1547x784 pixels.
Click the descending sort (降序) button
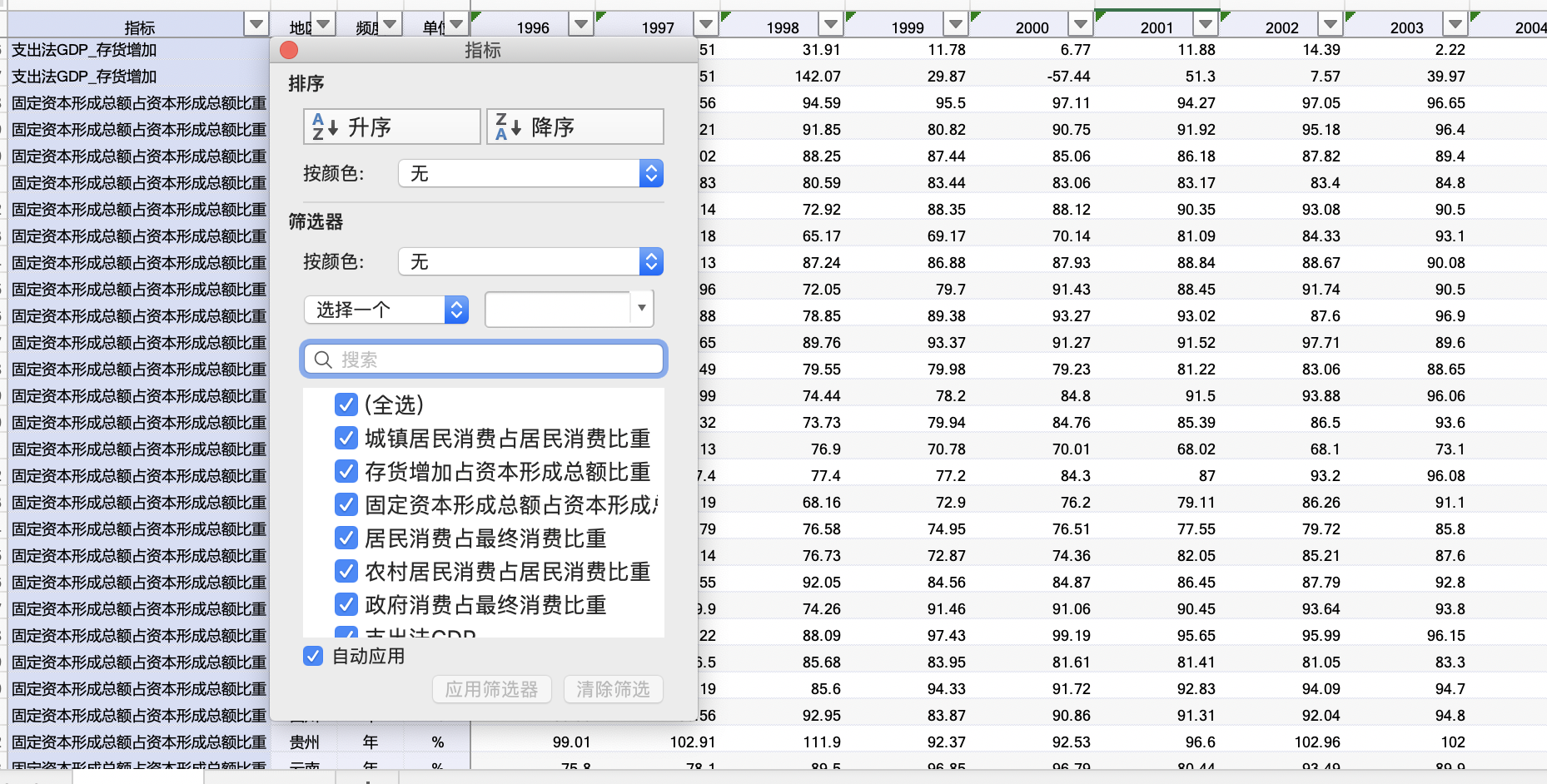coord(575,127)
